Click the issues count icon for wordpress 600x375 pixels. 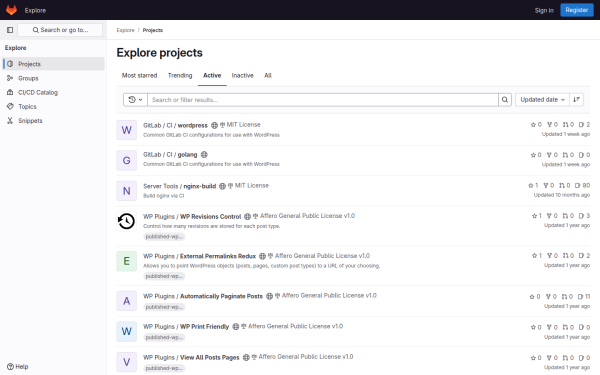pyautogui.click(x=582, y=125)
